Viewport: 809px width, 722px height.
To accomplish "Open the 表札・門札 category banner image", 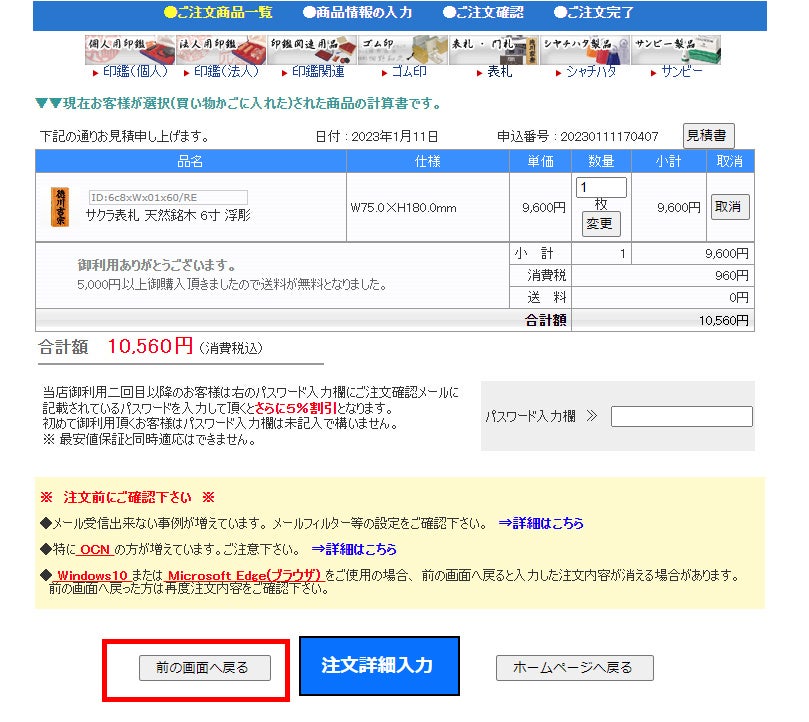I will click(x=494, y=50).
